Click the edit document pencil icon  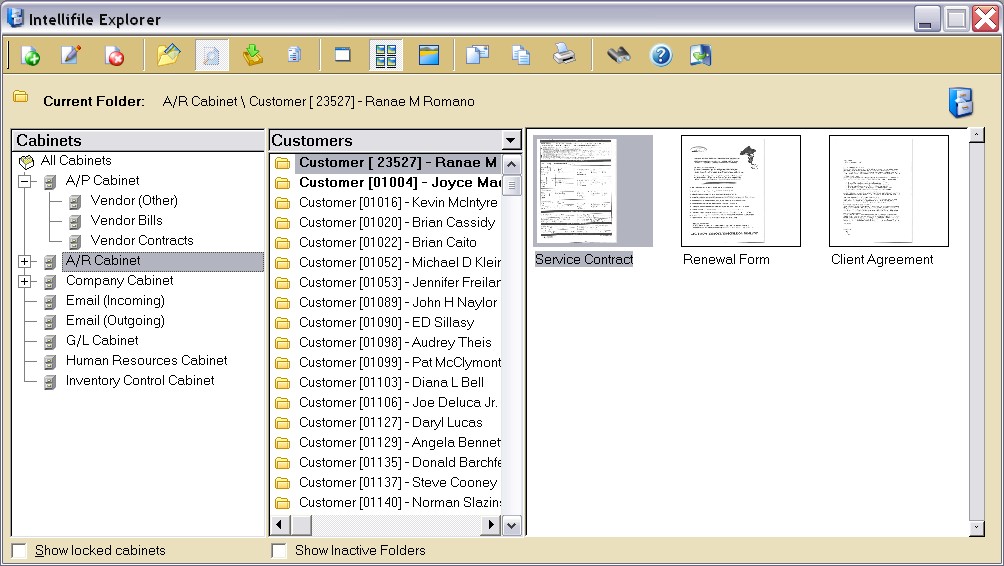tap(70, 55)
